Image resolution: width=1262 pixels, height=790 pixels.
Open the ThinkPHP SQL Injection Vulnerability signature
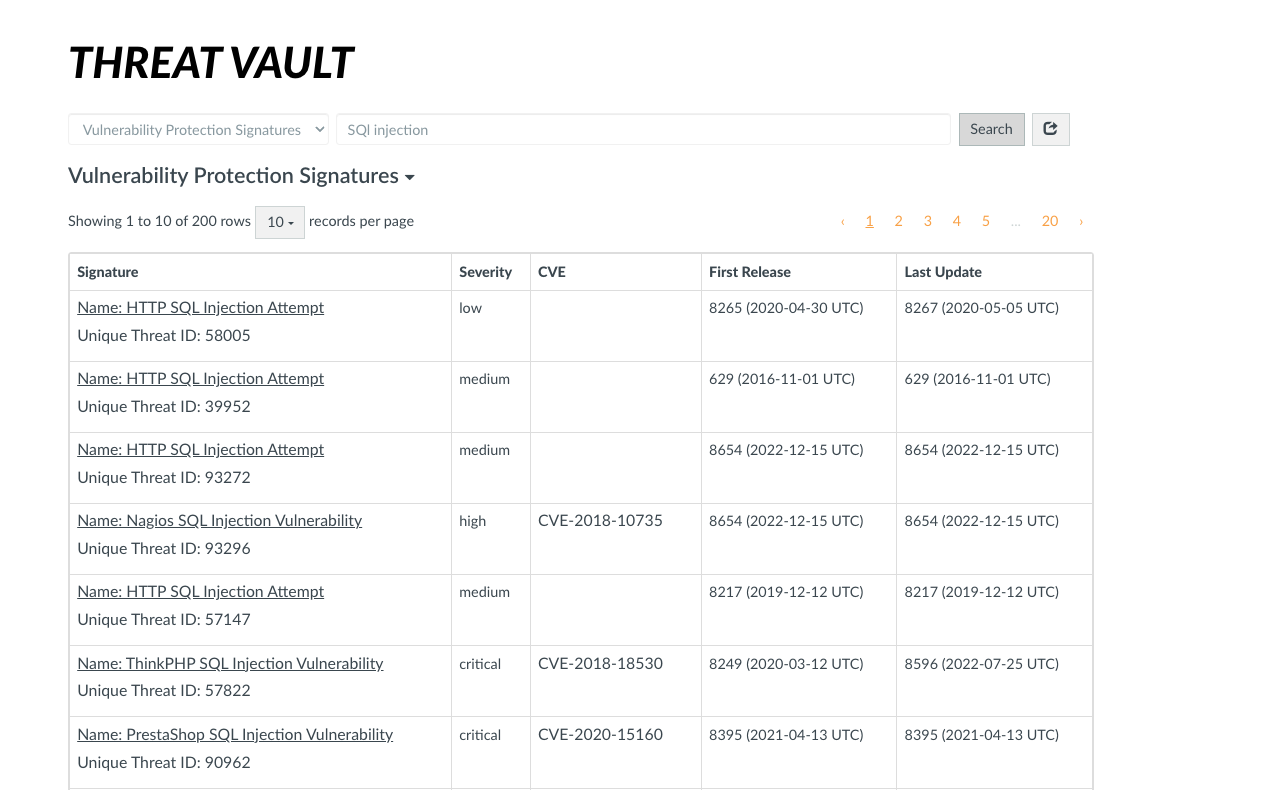(230, 664)
